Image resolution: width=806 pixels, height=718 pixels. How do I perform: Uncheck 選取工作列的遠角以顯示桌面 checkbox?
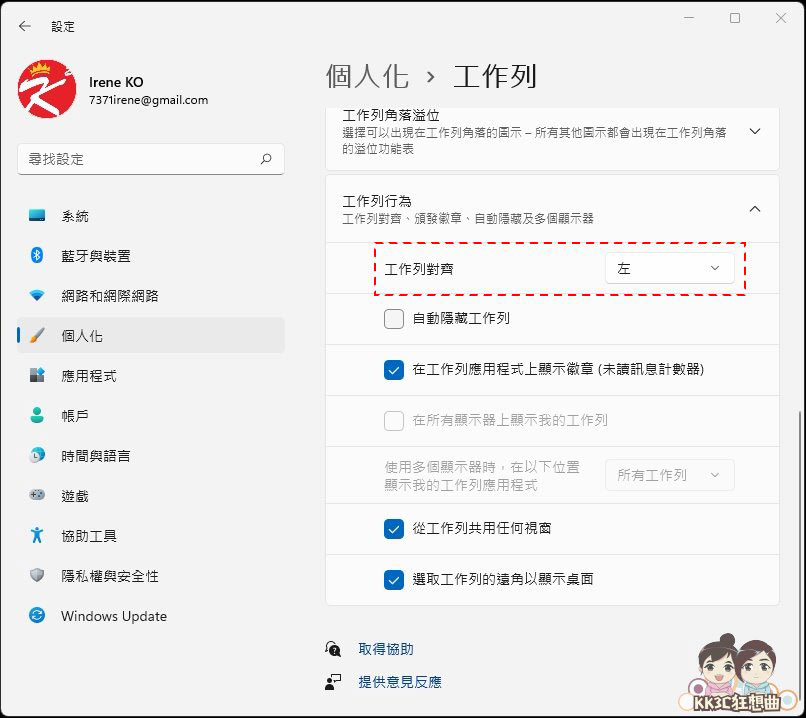click(x=394, y=579)
